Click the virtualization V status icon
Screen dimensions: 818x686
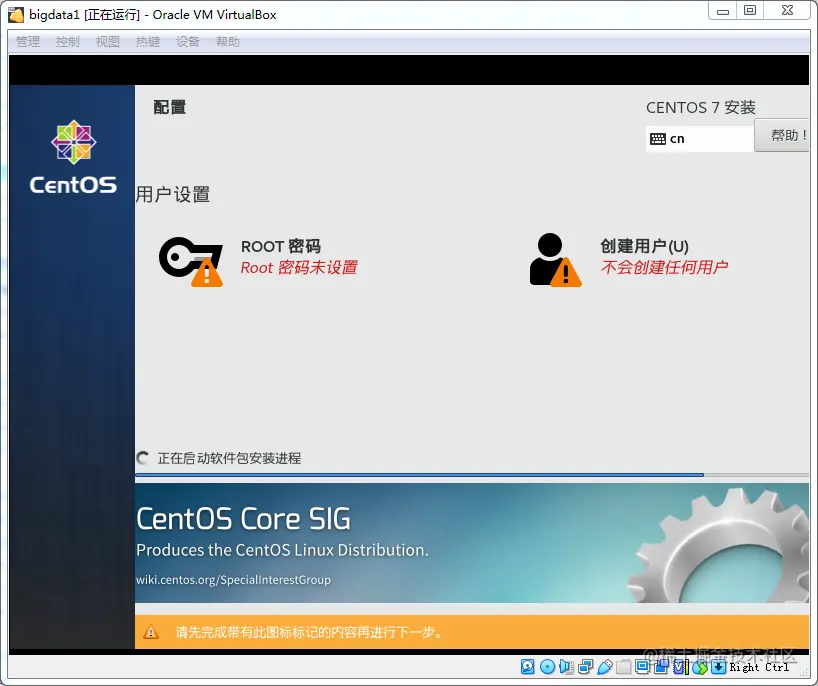[681, 667]
